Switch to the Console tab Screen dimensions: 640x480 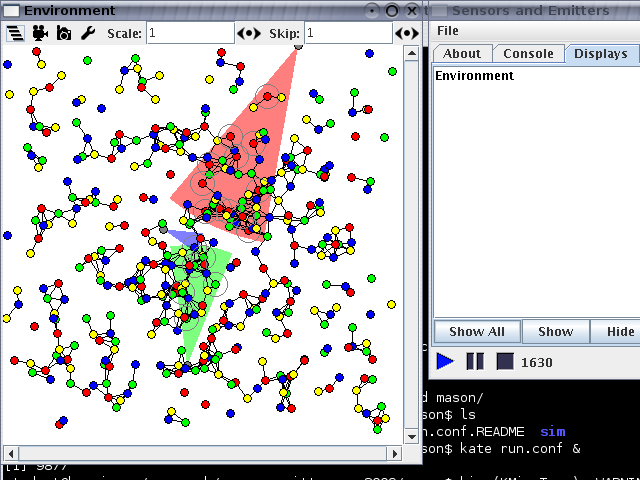click(528, 54)
